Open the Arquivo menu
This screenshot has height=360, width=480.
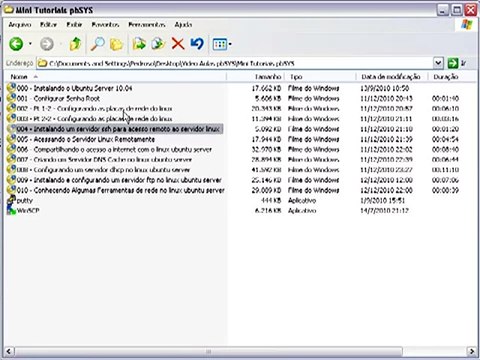[x=20, y=25]
